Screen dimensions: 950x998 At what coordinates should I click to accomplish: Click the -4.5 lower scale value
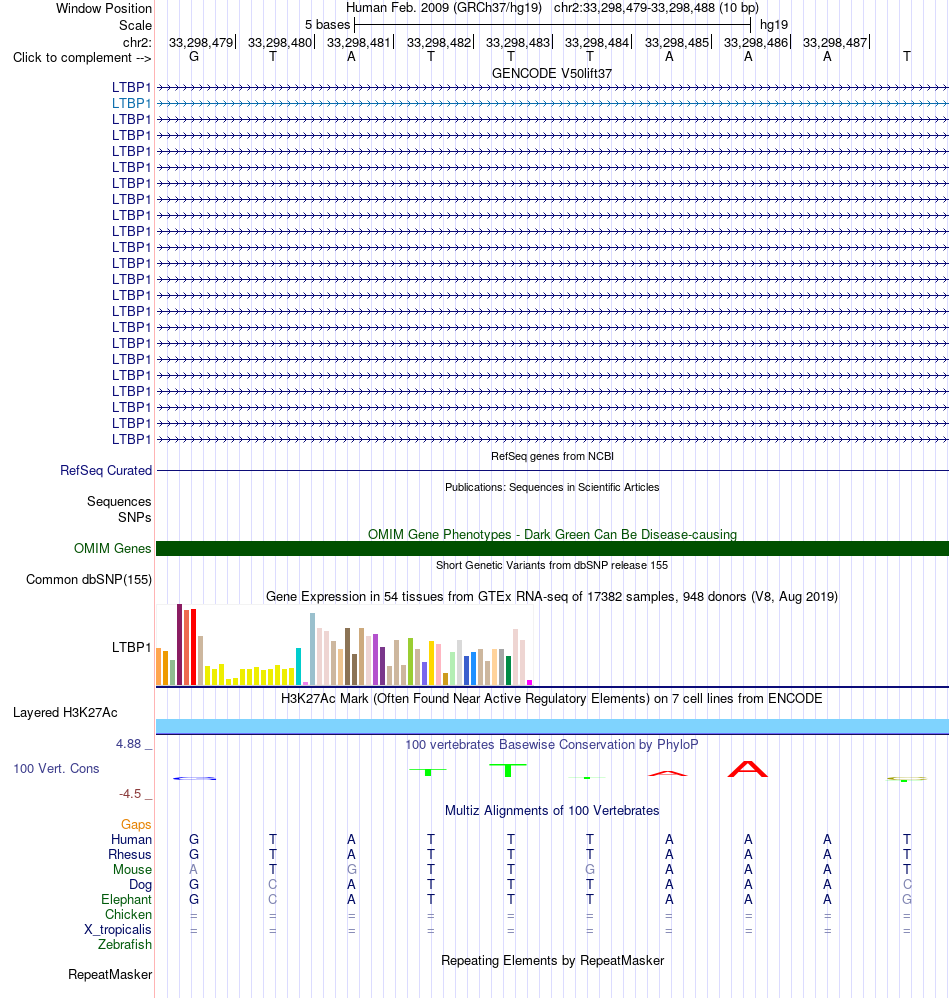point(130,794)
